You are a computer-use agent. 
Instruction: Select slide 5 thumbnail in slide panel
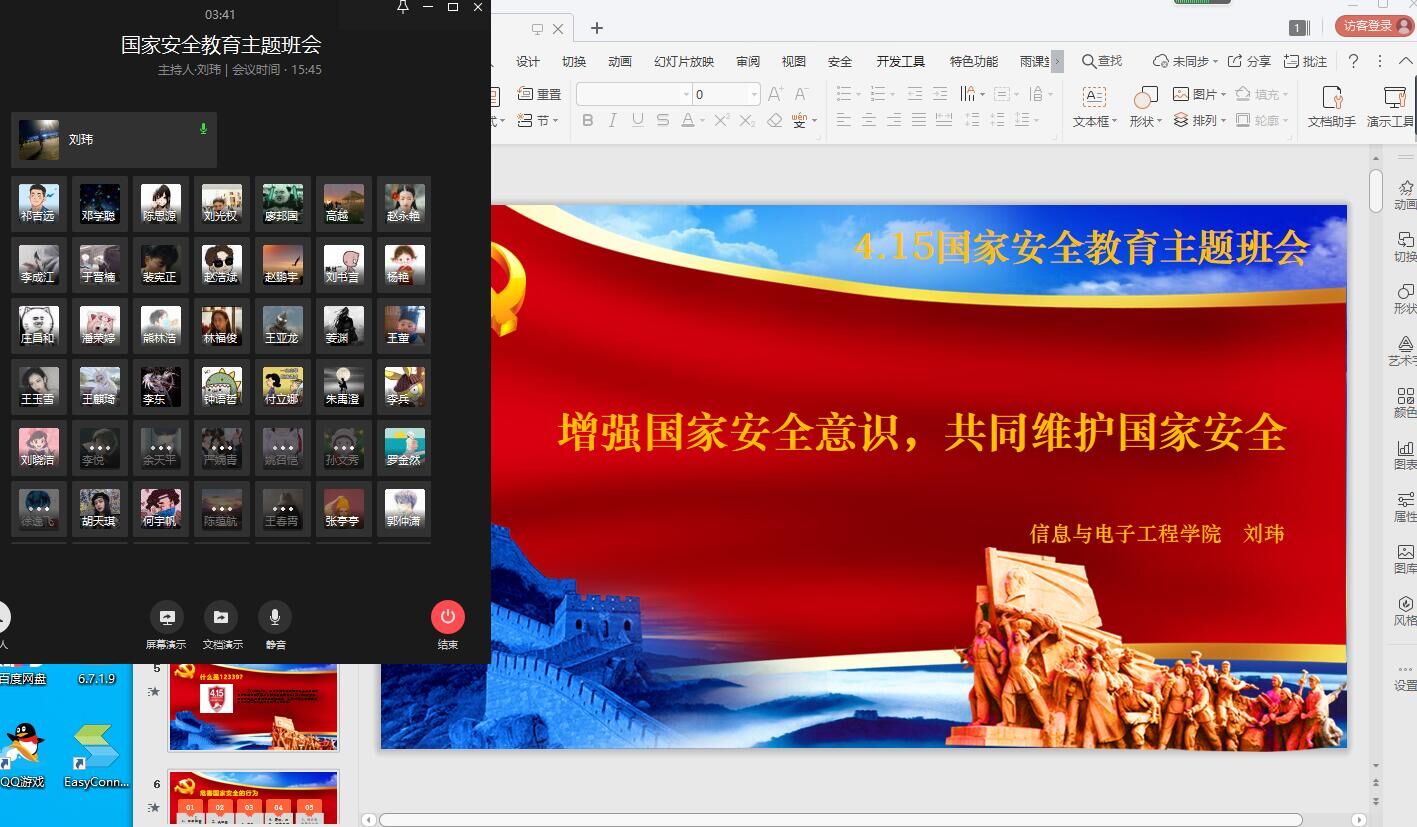(x=253, y=708)
